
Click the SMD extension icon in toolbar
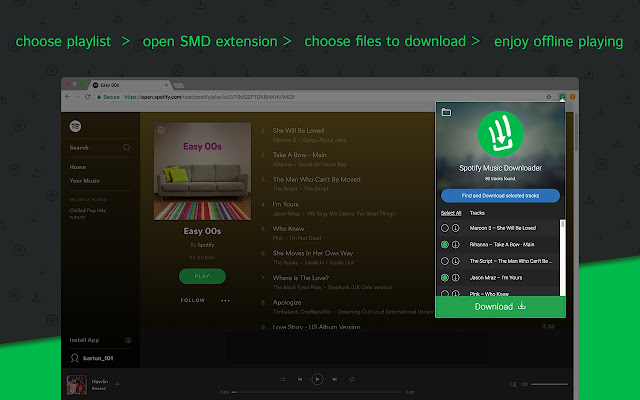tap(562, 97)
